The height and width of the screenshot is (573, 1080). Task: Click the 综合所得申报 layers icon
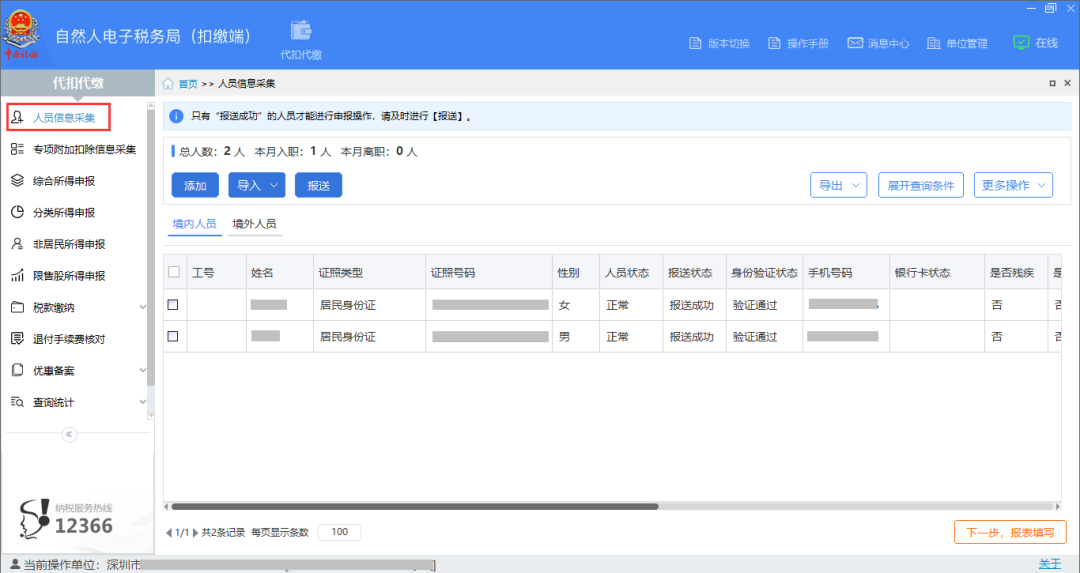point(18,180)
